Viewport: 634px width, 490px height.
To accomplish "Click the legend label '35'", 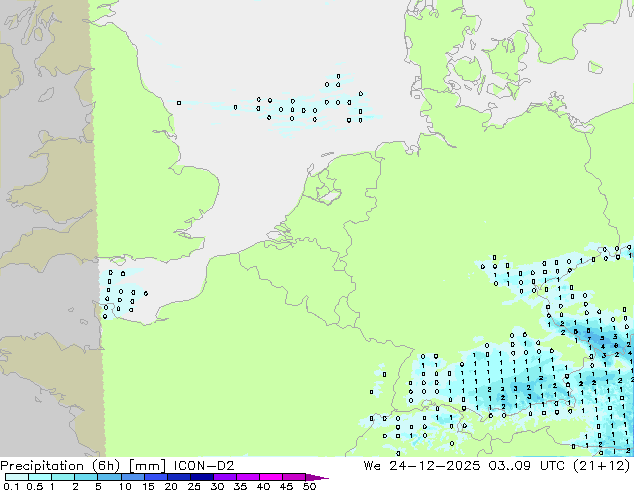I will 240,486.
